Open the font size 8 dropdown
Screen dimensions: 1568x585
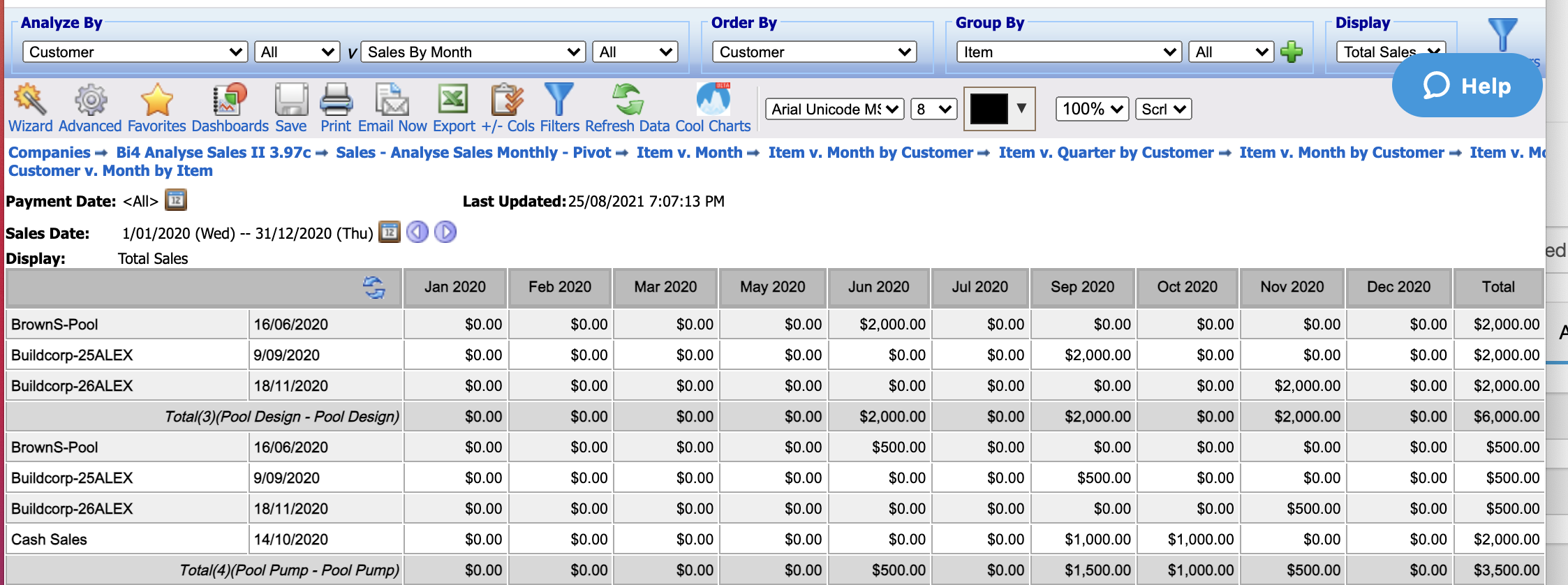[x=934, y=109]
